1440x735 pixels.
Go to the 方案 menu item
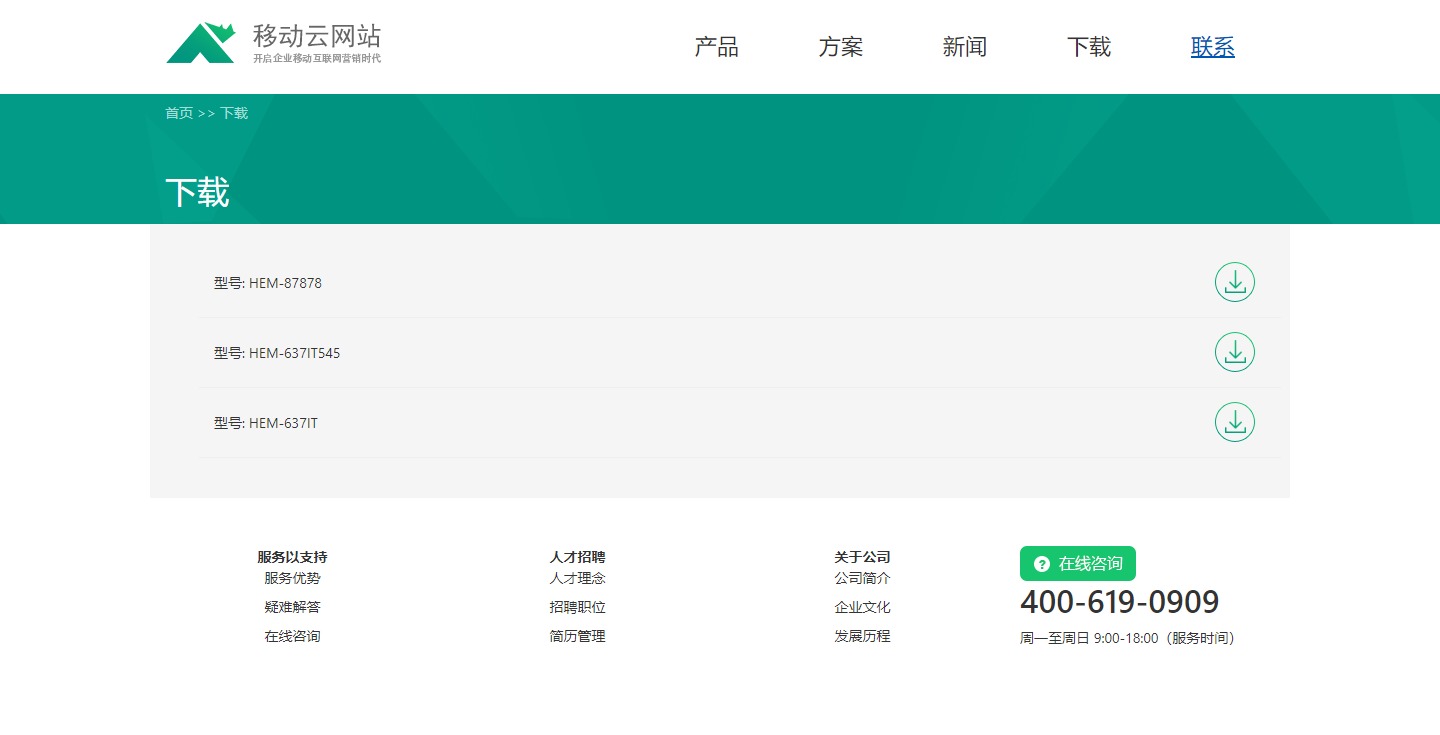[x=840, y=47]
